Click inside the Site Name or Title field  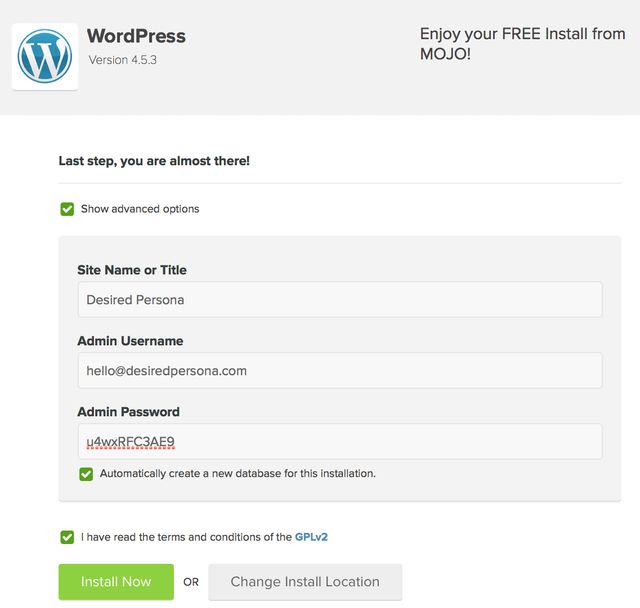[340, 299]
